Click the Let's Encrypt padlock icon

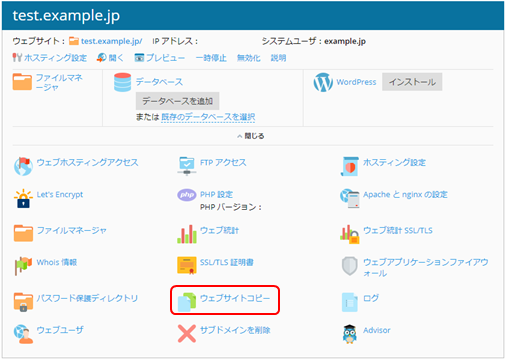click(x=23, y=198)
